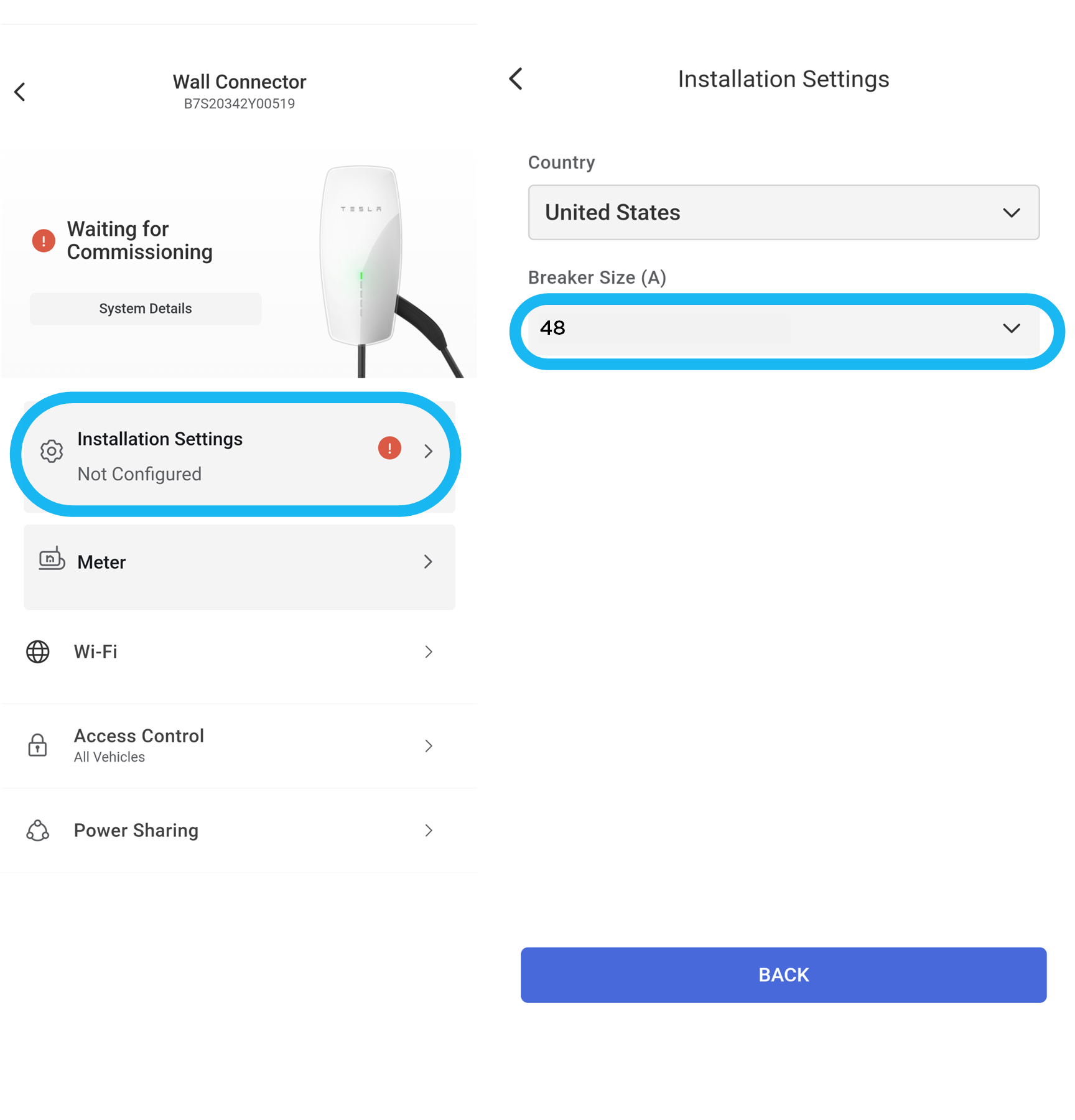This screenshot has width=1075, height=1120.
Task: Click the Waiting for Commissioning alert icon
Action: click(x=44, y=241)
